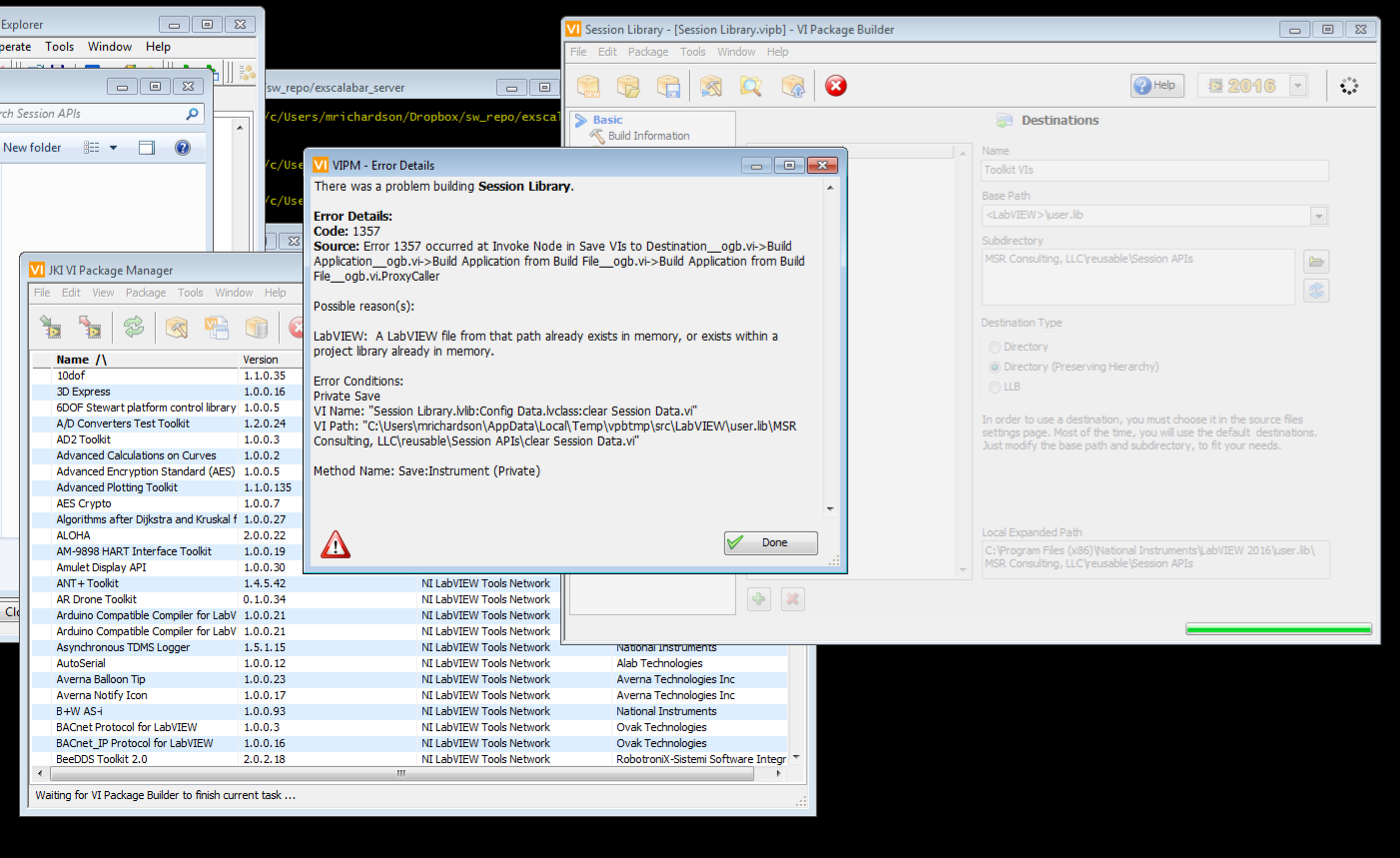Click the Open Package build spec icon in Package Builder

[628, 86]
